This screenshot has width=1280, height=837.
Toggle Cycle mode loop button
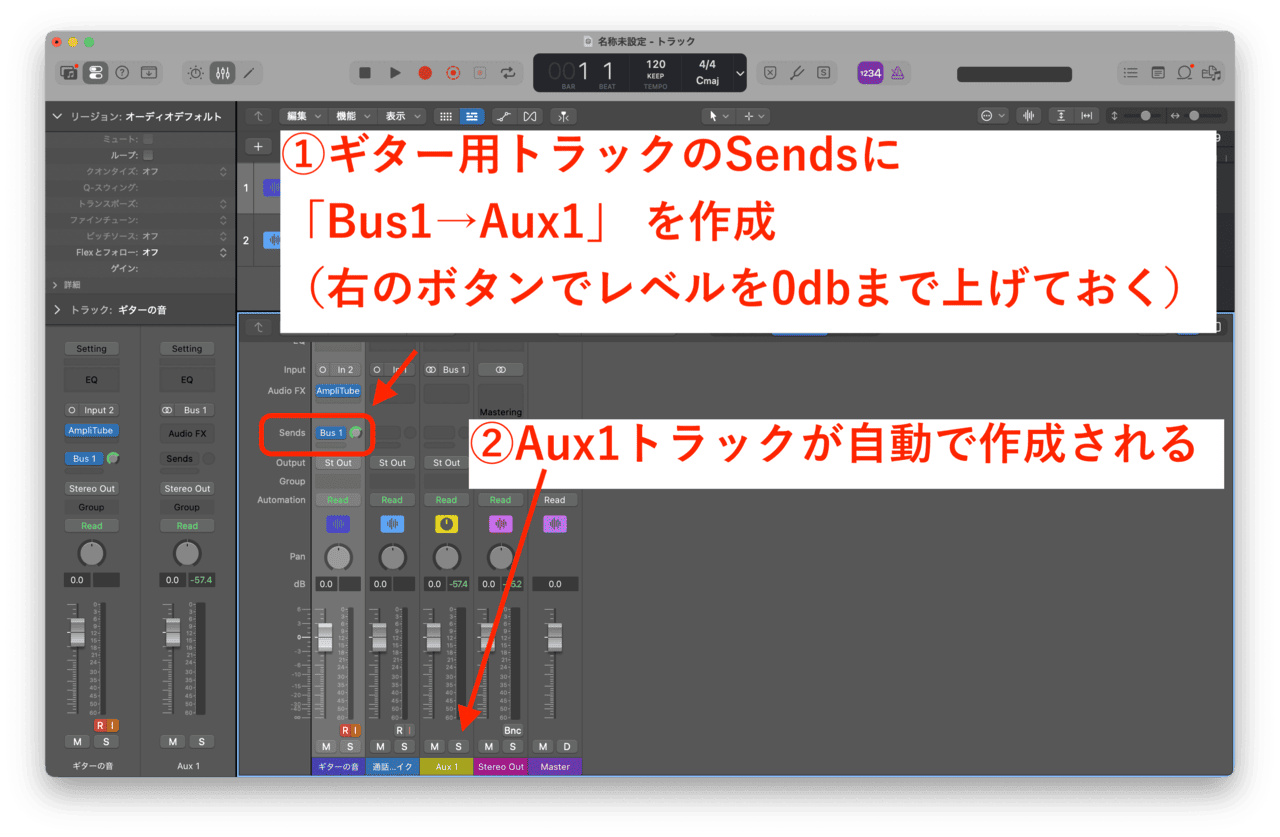508,72
